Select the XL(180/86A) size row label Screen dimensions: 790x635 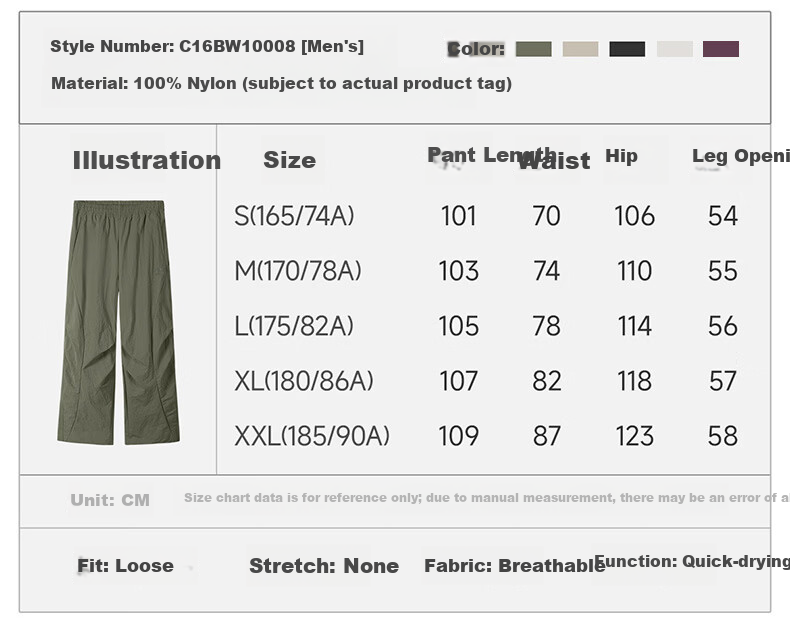(304, 380)
